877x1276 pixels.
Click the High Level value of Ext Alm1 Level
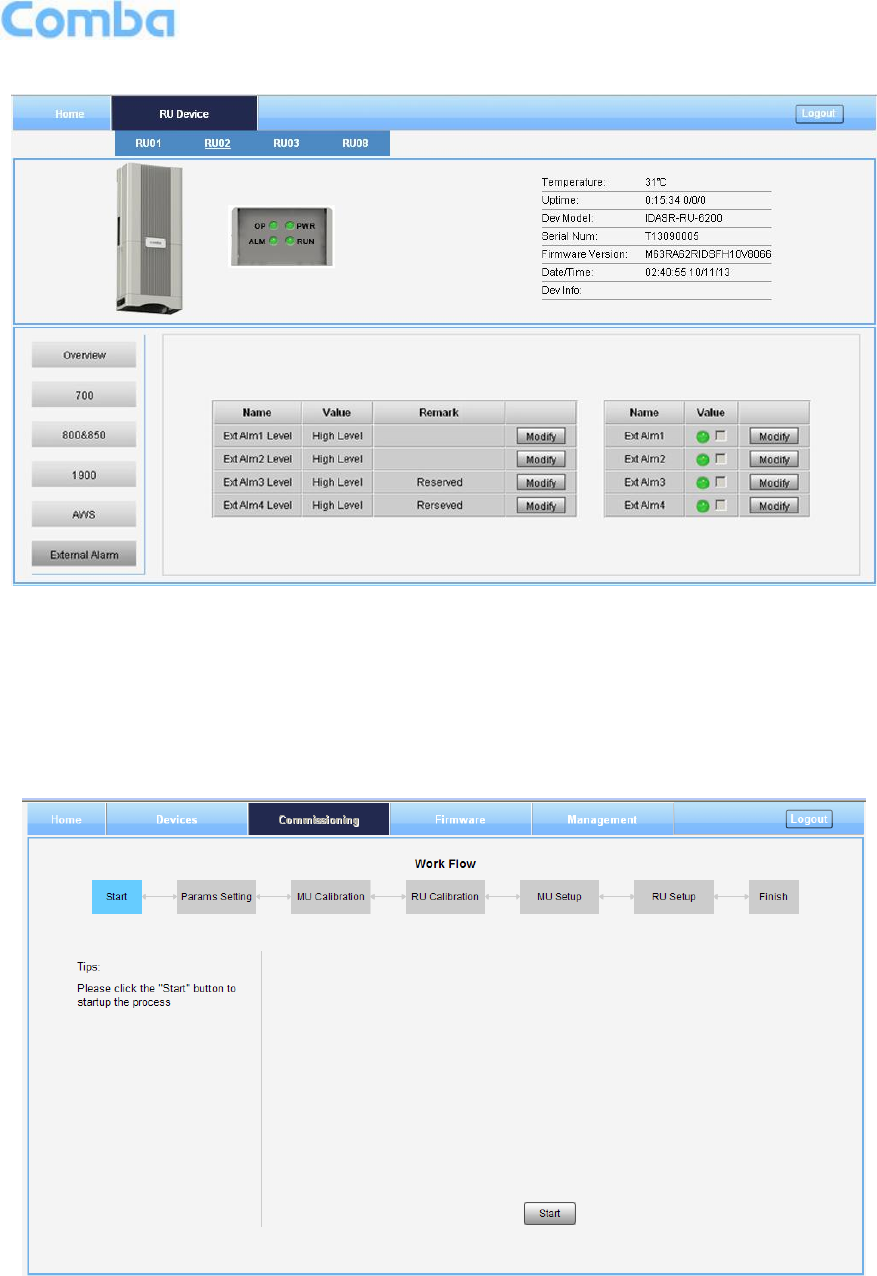337,436
